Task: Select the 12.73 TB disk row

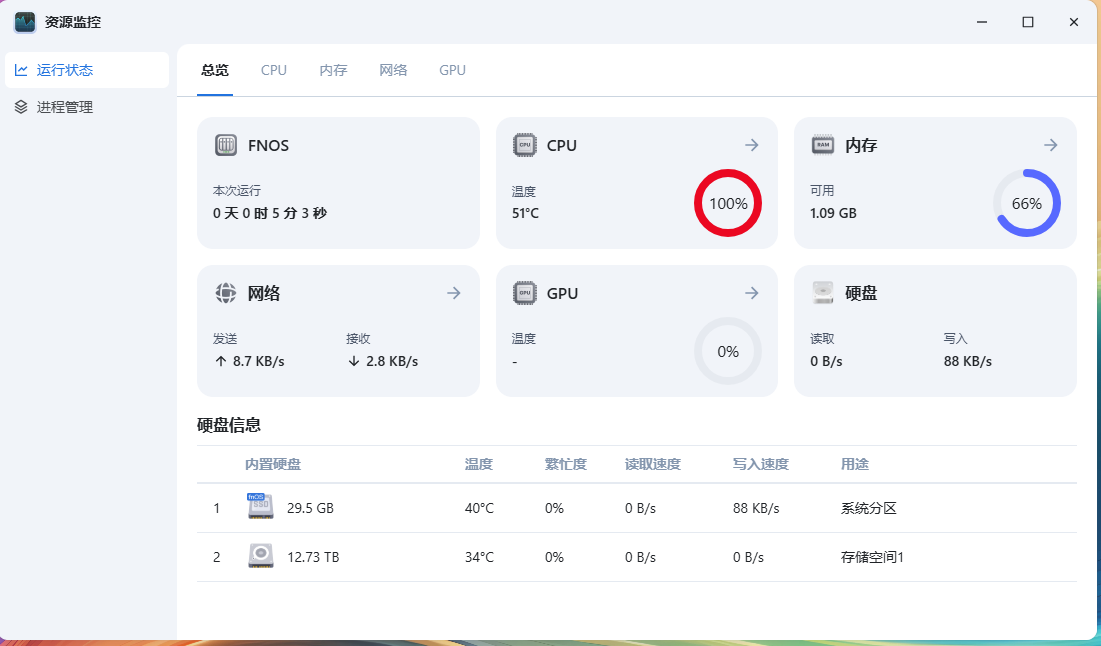Action: pos(636,557)
